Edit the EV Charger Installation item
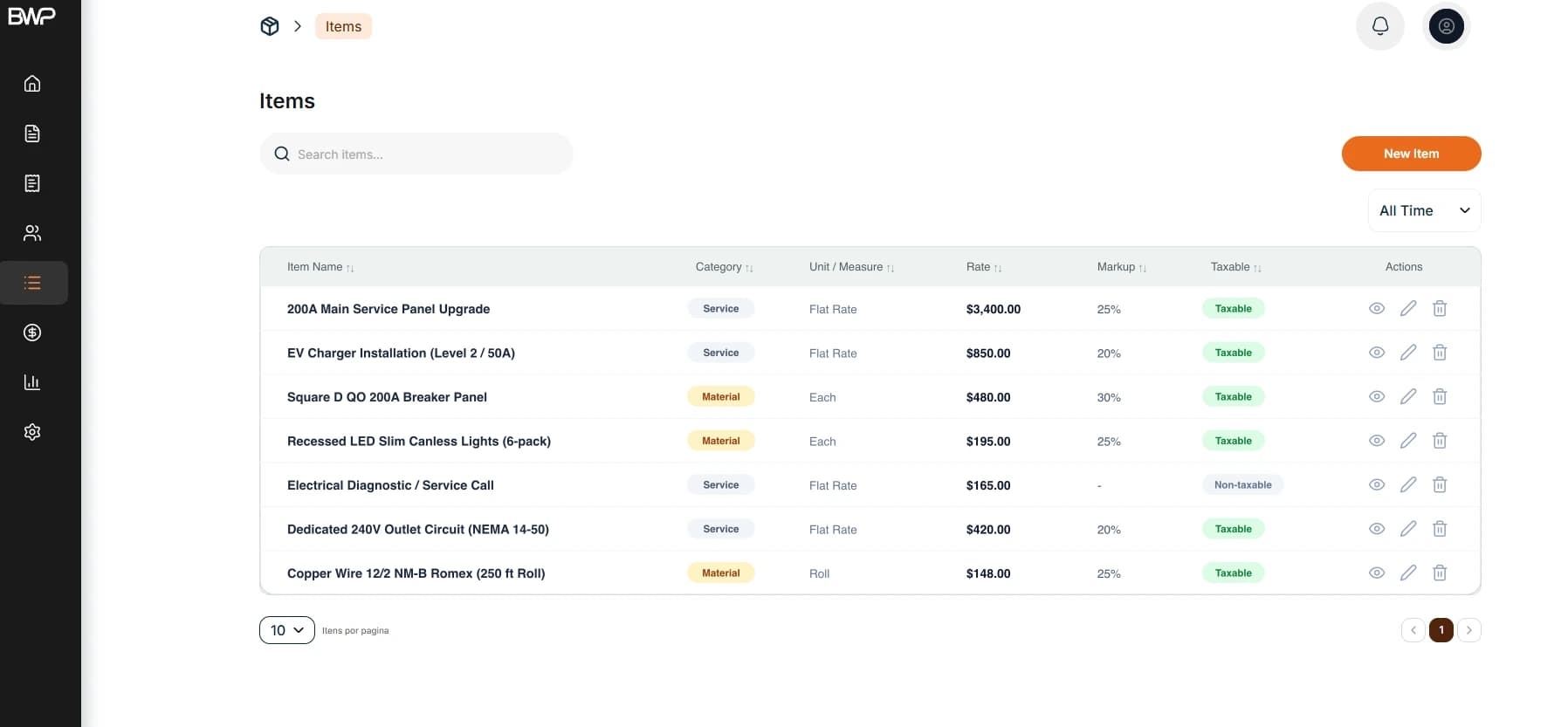This screenshot has width=1568, height=727. (1408, 353)
